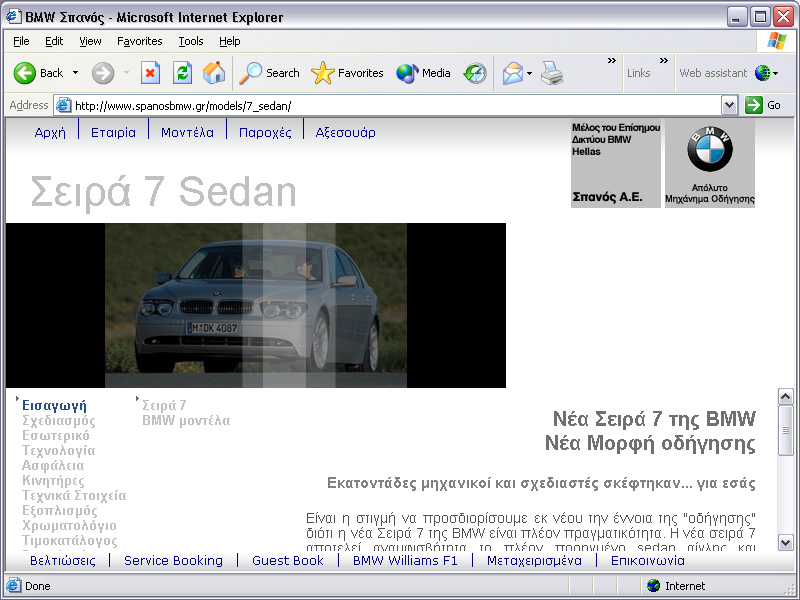Viewport: 800px width, 600px height.
Task: Click the IE icon in title bar
Action: tap(13, 16)
